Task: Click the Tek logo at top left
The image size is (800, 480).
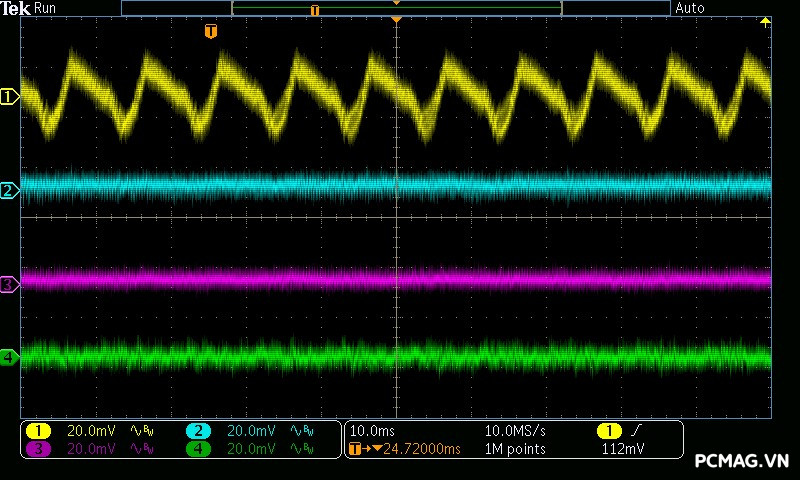Action: [x=16, y=8]
